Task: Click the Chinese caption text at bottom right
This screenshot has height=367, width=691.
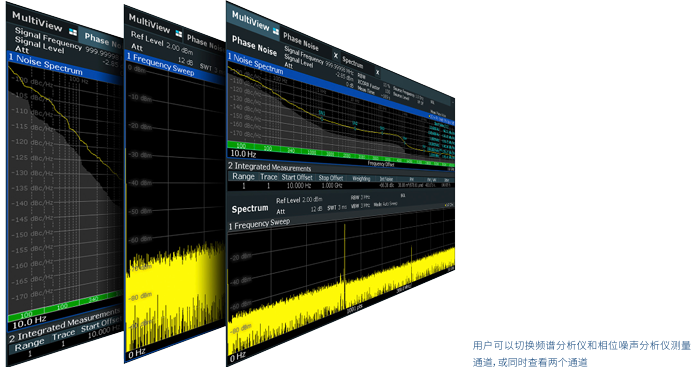Action: point(582,354)
